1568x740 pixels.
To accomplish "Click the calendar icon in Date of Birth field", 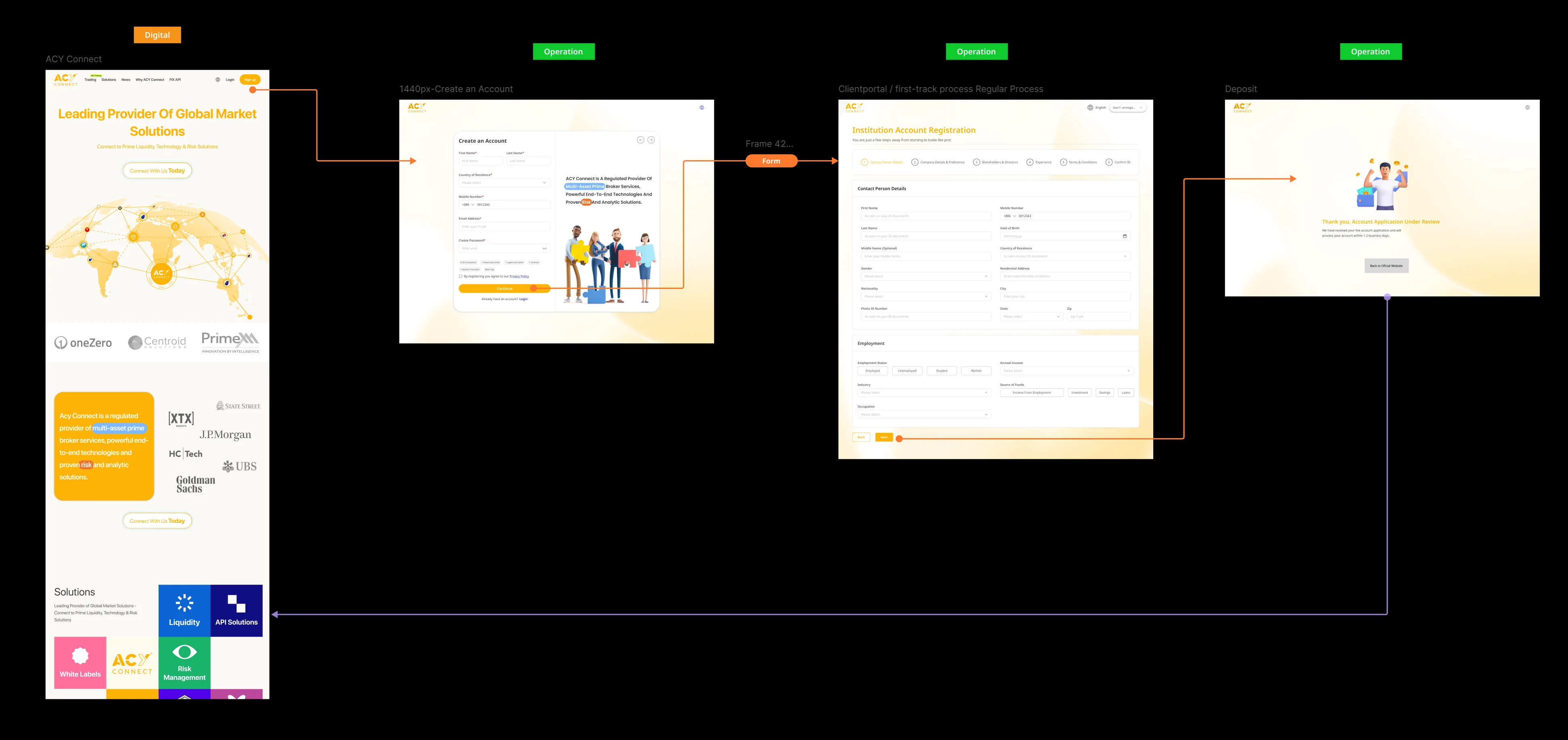I will tap(1125, 236).
